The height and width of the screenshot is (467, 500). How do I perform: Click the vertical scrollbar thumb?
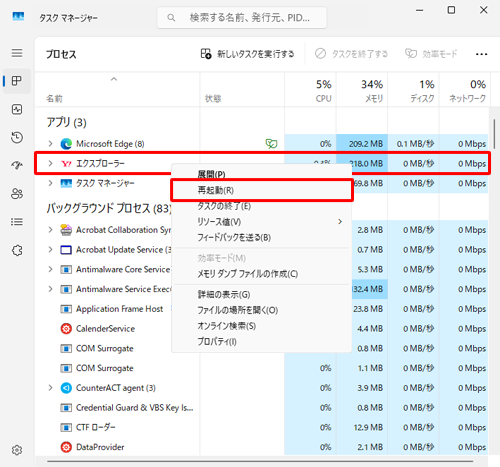(494, 134)
